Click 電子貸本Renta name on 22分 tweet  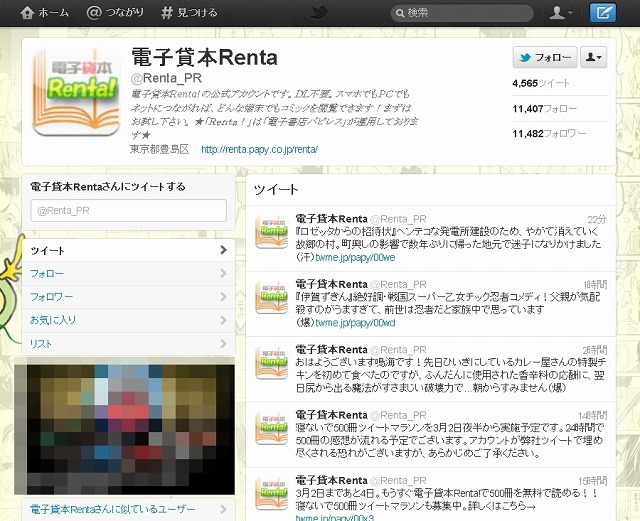point(331,219)
